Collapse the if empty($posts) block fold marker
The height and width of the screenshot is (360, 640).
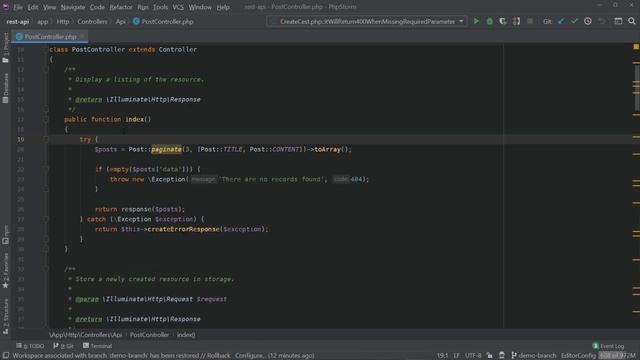coord(46,169)
